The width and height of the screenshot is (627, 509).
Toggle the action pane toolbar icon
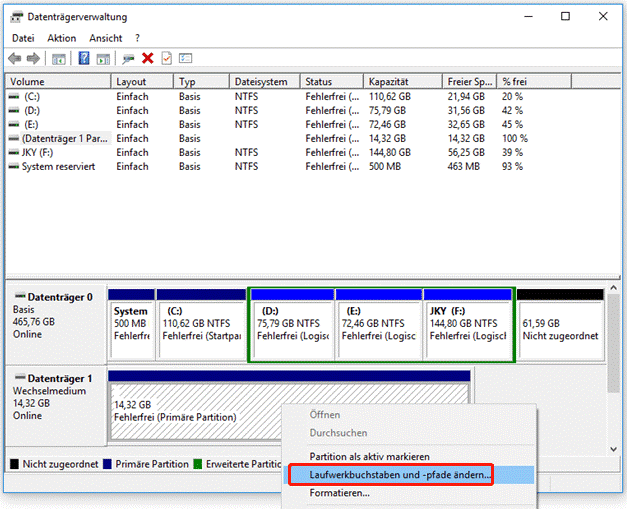click(103, 59)
